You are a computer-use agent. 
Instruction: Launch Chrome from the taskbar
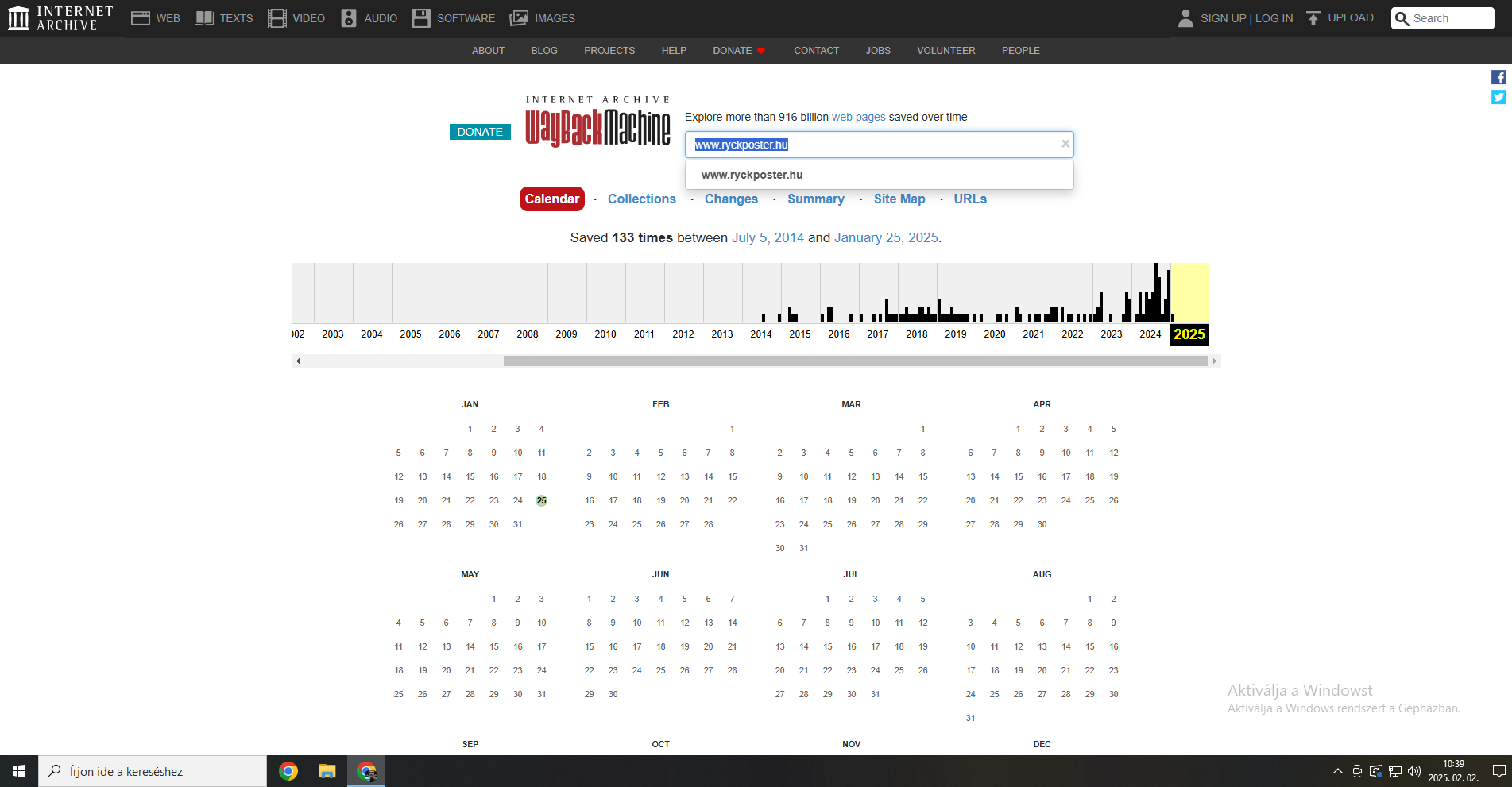pyautogui.click(x=288, y=771)
